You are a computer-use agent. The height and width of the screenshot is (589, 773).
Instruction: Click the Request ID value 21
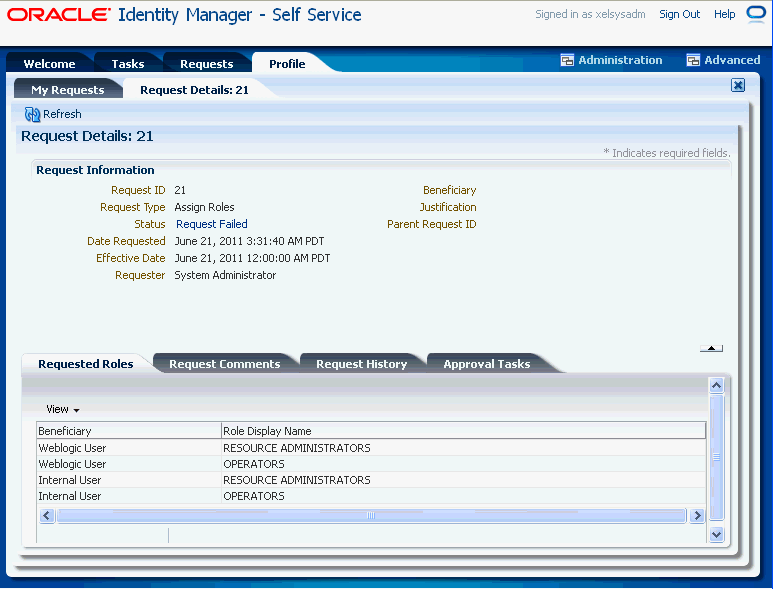point(180,190)
